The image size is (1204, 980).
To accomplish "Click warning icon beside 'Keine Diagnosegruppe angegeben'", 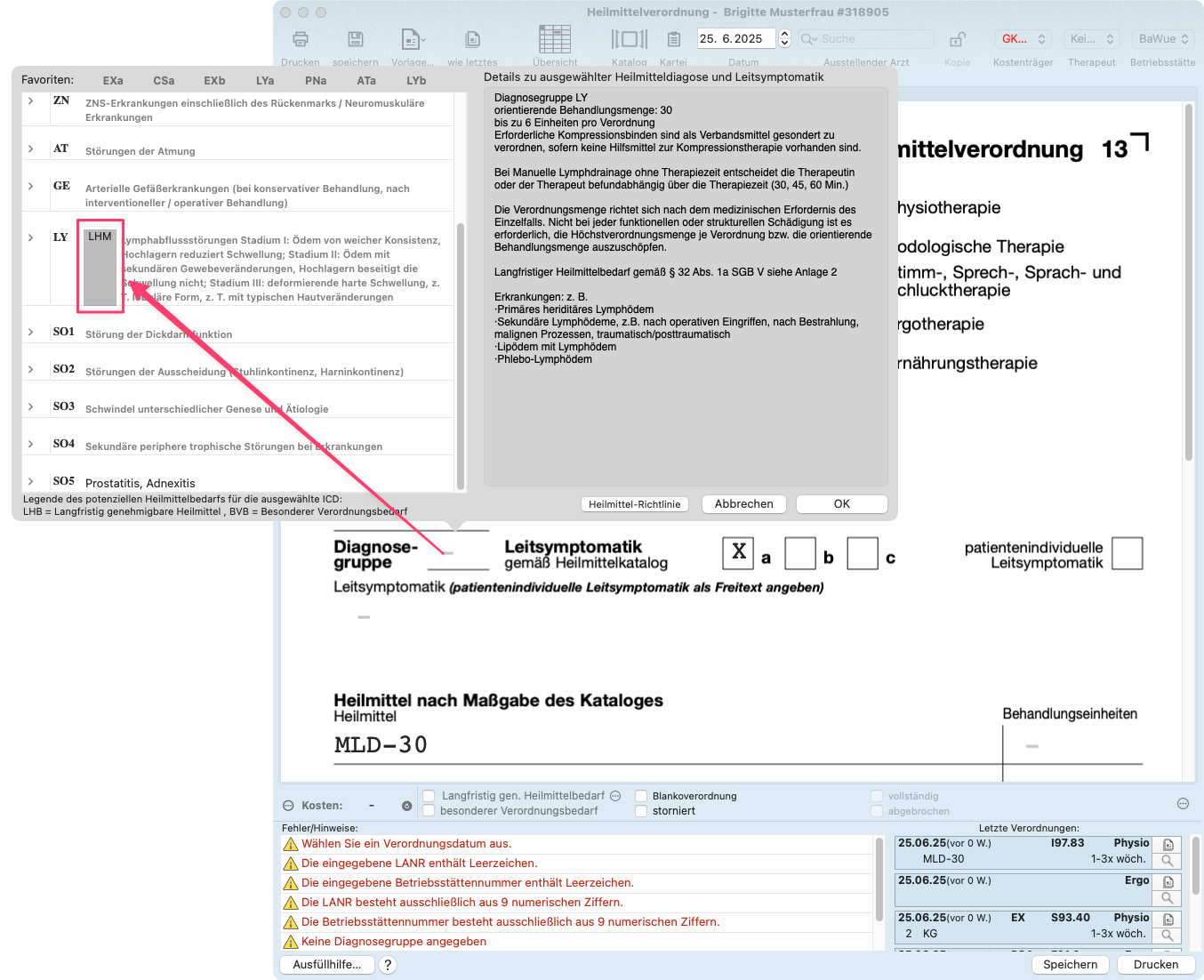I will 290,942.
